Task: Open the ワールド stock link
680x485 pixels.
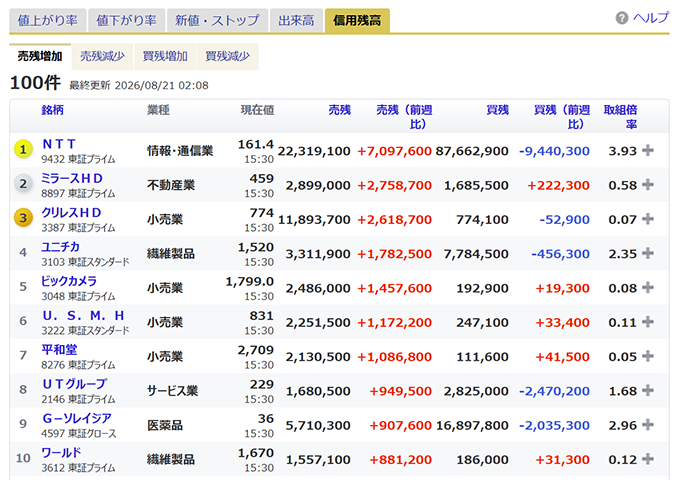Action: pos(61,452)
